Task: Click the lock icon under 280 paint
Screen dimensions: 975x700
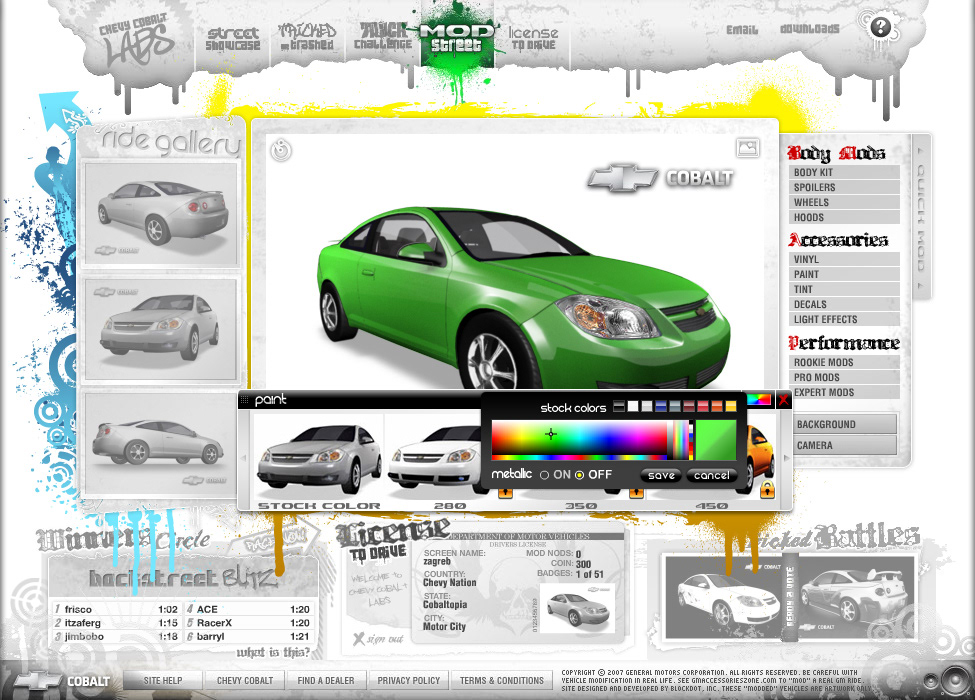Action: click(505, 492)
